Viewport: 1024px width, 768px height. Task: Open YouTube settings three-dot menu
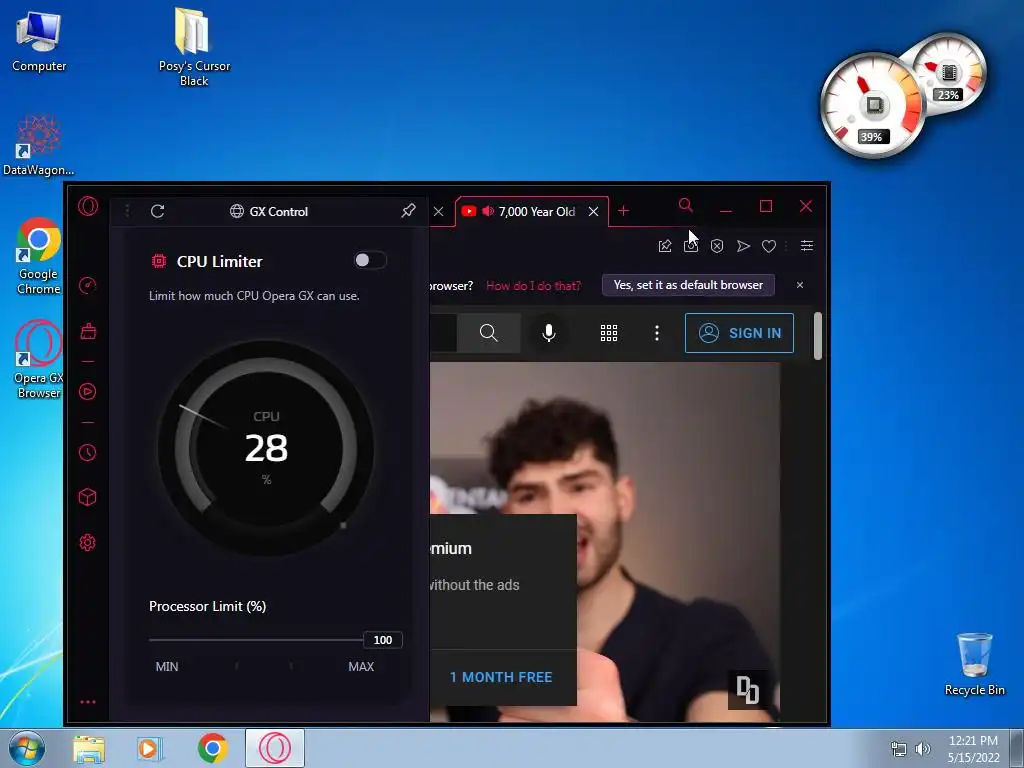pyautogui.click(x=657, y=333)
